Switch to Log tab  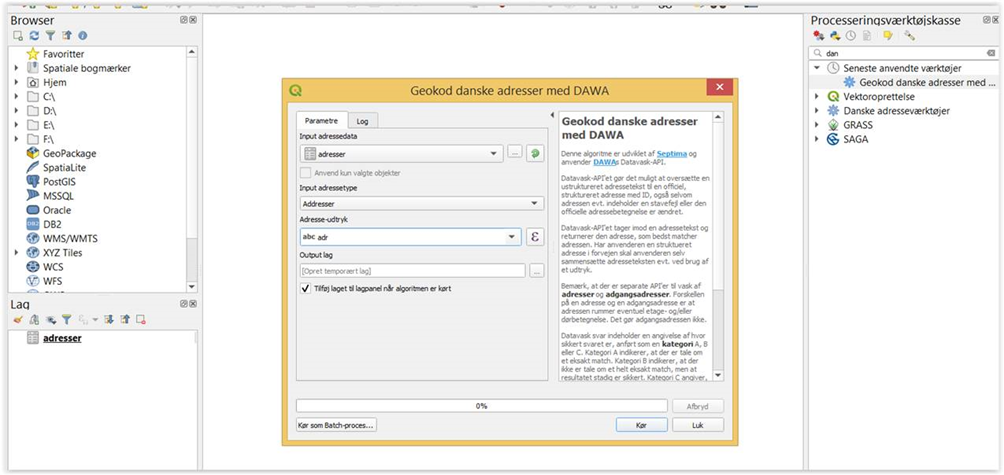coord(362,121)
